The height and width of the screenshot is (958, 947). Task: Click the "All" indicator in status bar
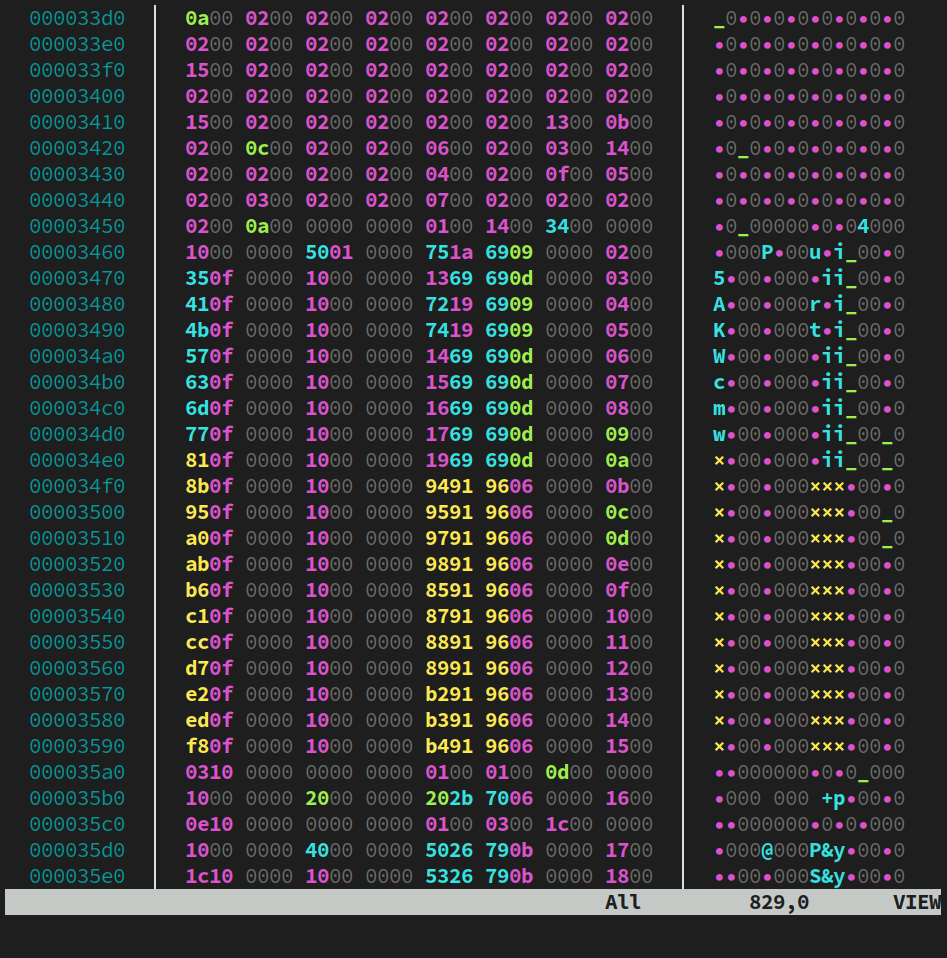[623, 902]
